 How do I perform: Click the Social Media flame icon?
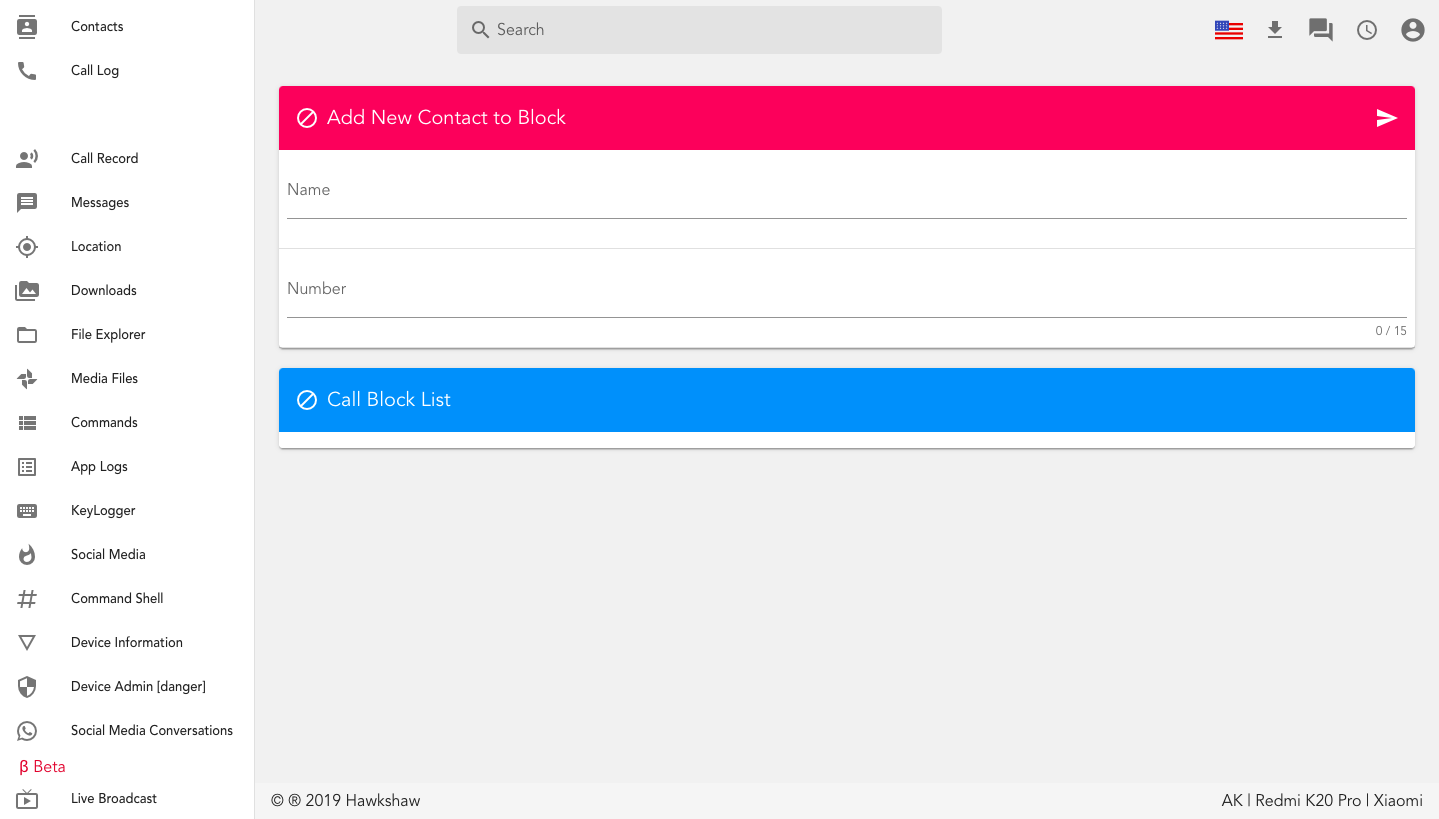click(x=27, y=555)
